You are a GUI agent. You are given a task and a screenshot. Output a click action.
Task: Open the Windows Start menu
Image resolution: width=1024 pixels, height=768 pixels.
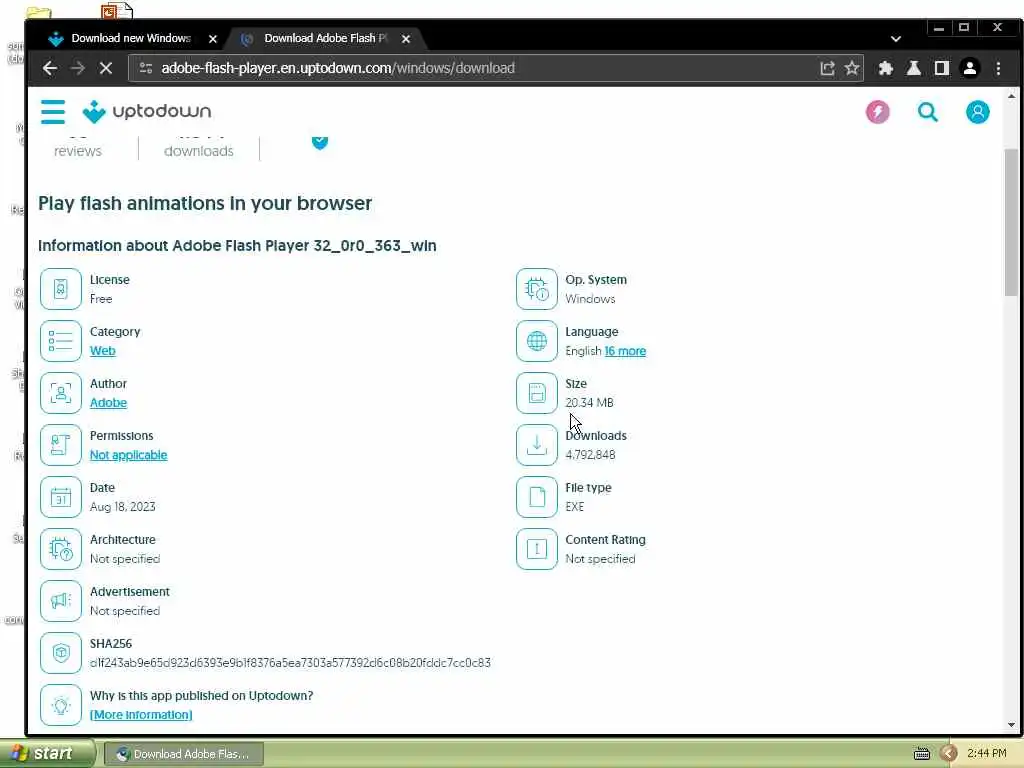47,754
